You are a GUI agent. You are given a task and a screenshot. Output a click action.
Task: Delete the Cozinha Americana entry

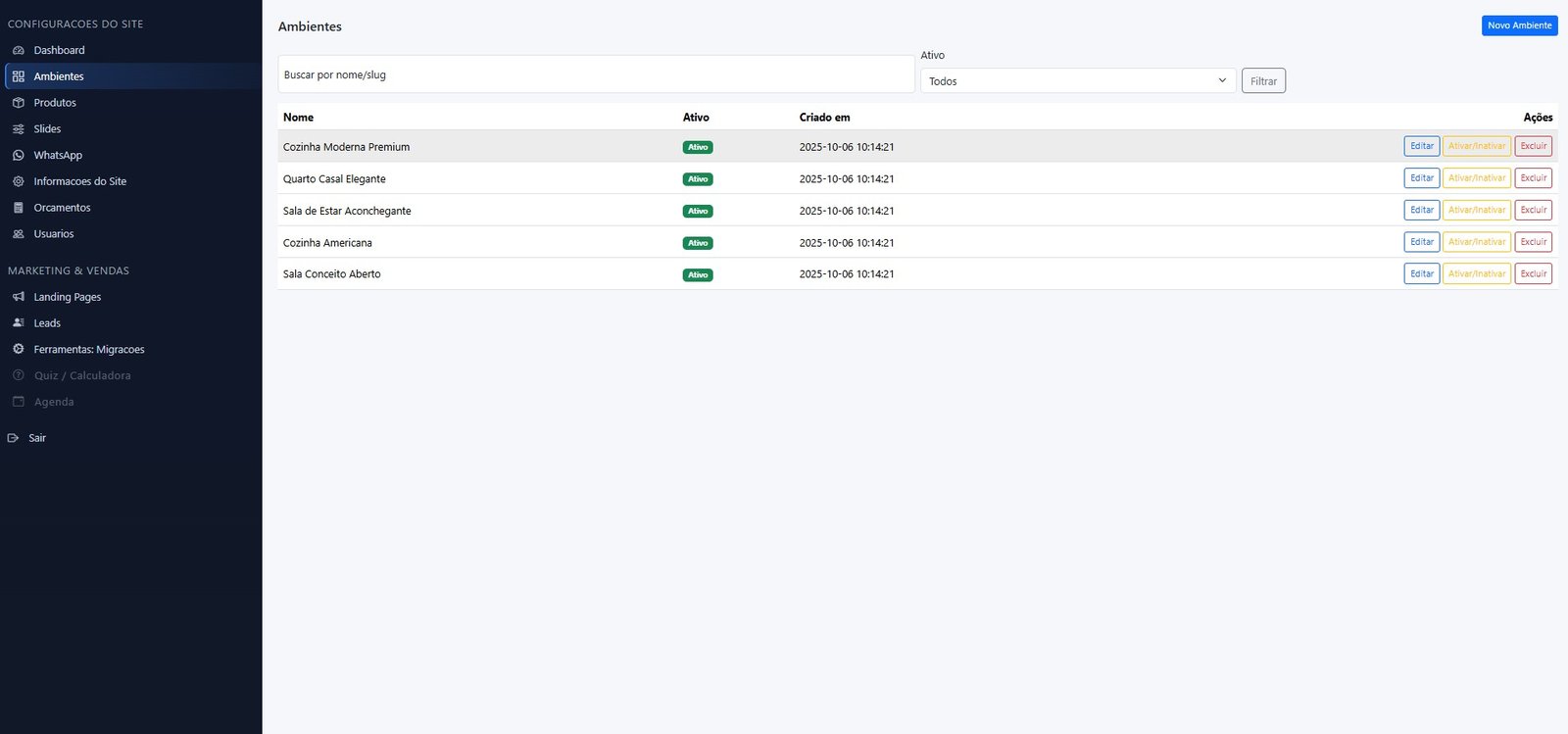pyautogui.click(x=1533, y=242)
